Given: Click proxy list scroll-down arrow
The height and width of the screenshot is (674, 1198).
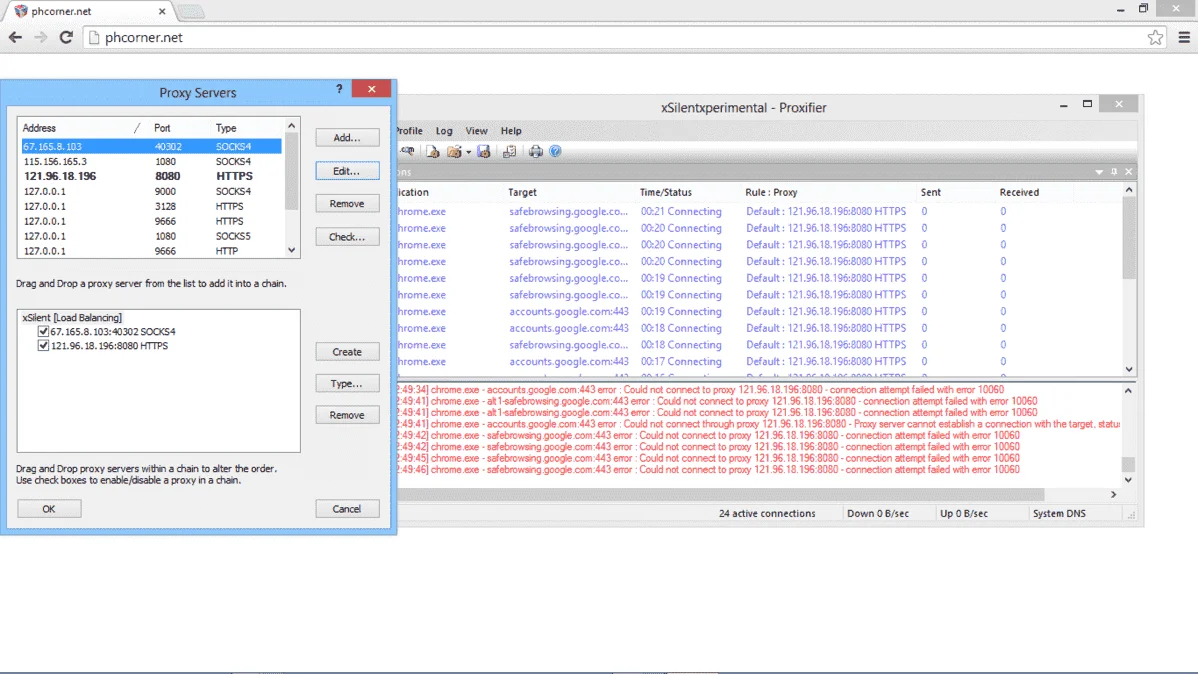Looking at the screenshot, I should [291, 250].
